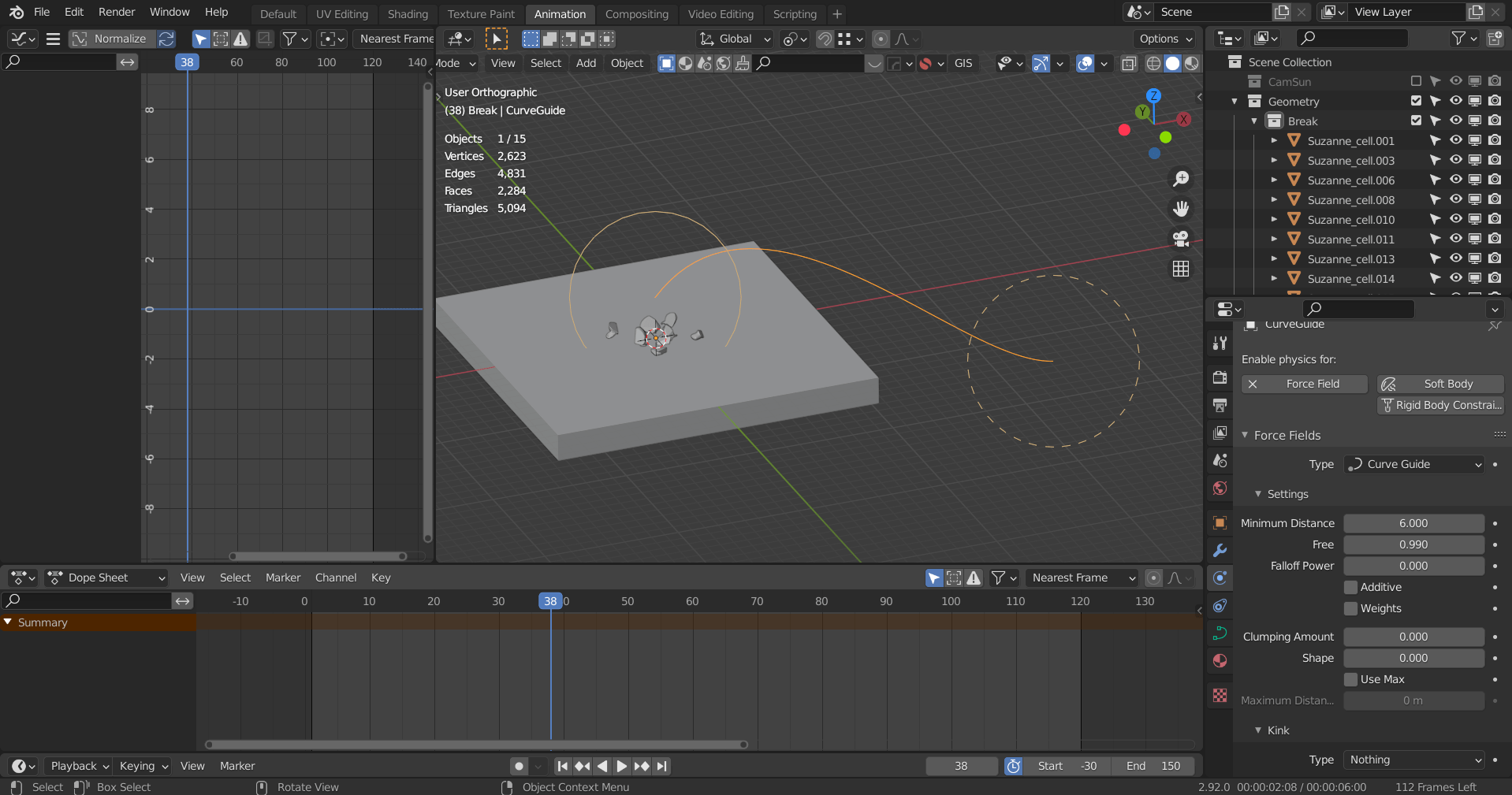Screen dimensions: 1512x795
Task: Open the Render menu
Action: pyautogui.click(x=116, y=12)
